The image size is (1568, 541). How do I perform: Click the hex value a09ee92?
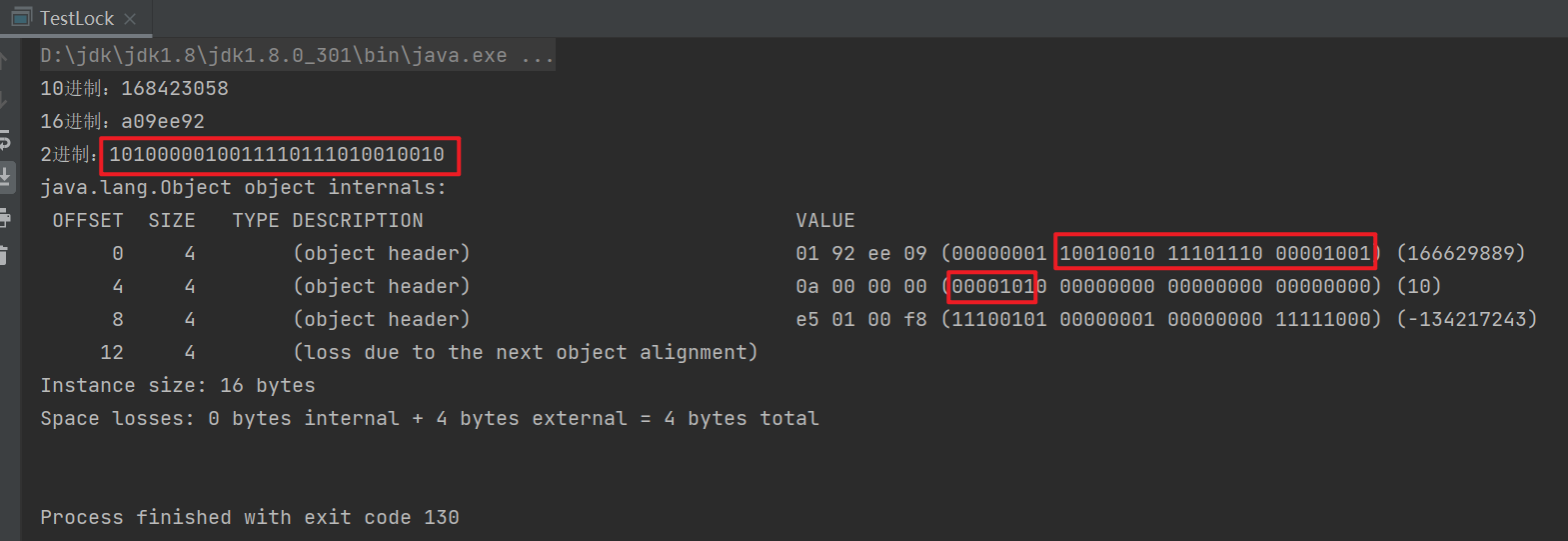(x=162, y=122)
